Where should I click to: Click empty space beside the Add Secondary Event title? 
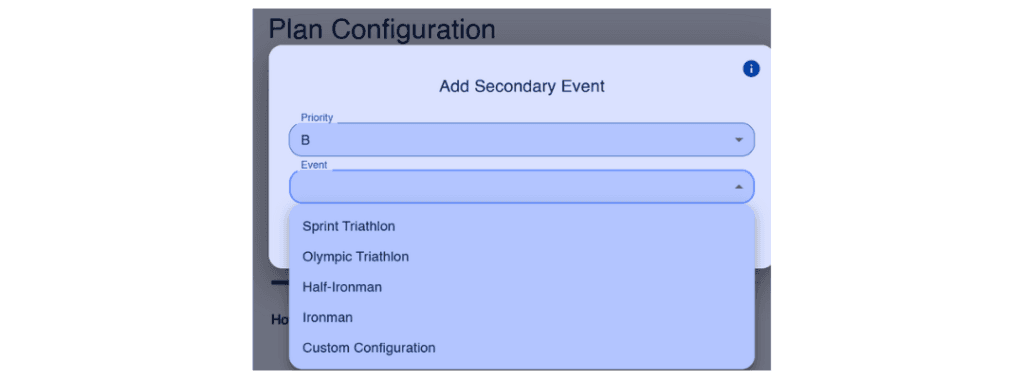(x=673, y=86)
